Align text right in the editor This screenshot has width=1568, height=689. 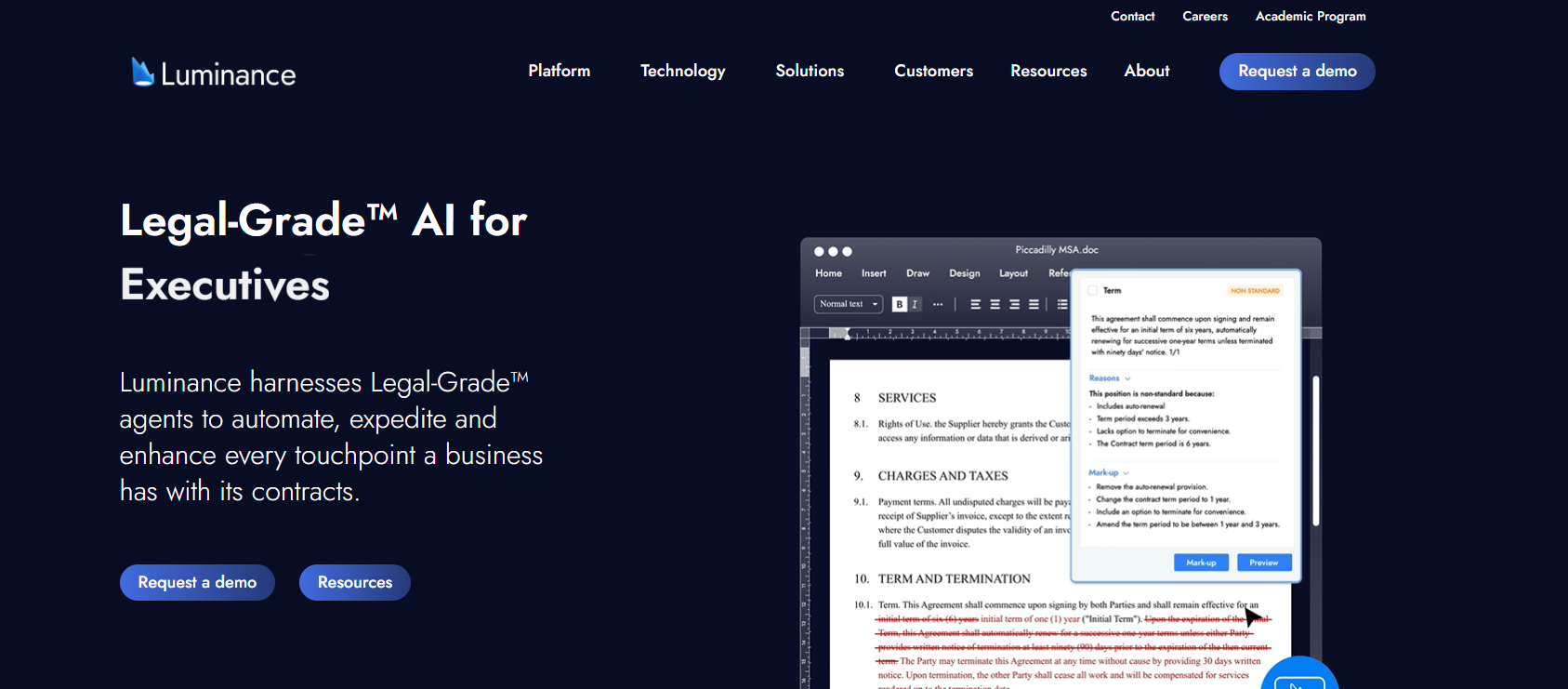coord(1014,304)
